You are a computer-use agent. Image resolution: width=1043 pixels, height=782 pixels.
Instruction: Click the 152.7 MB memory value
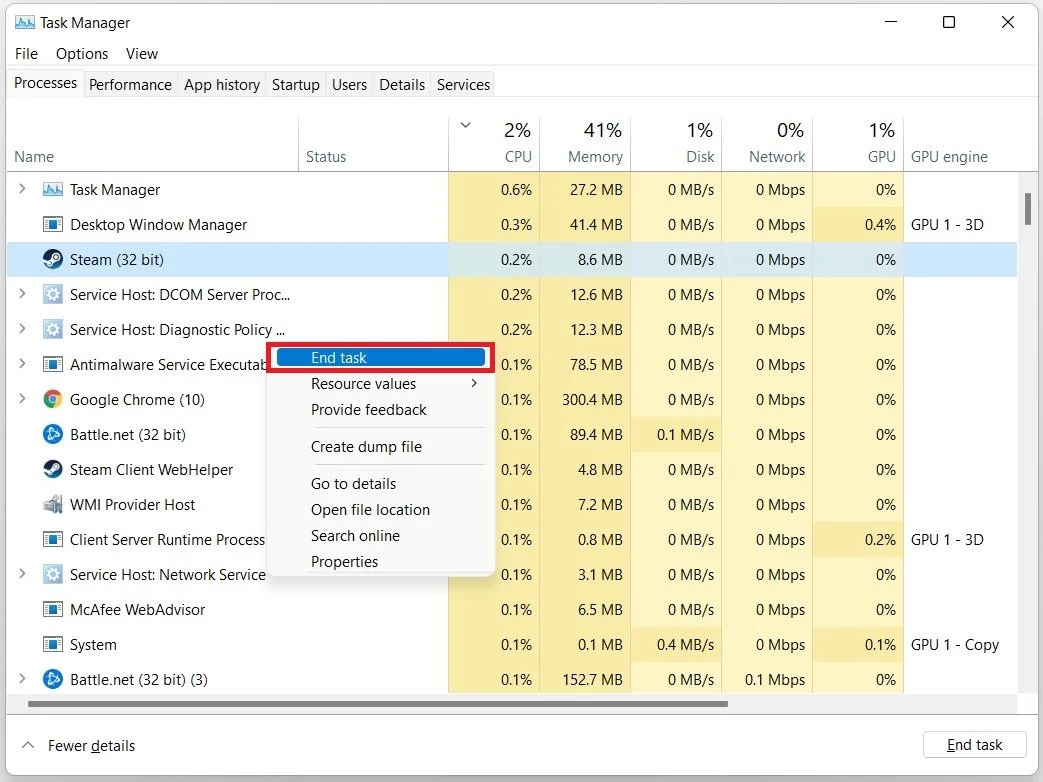[592, 680]
